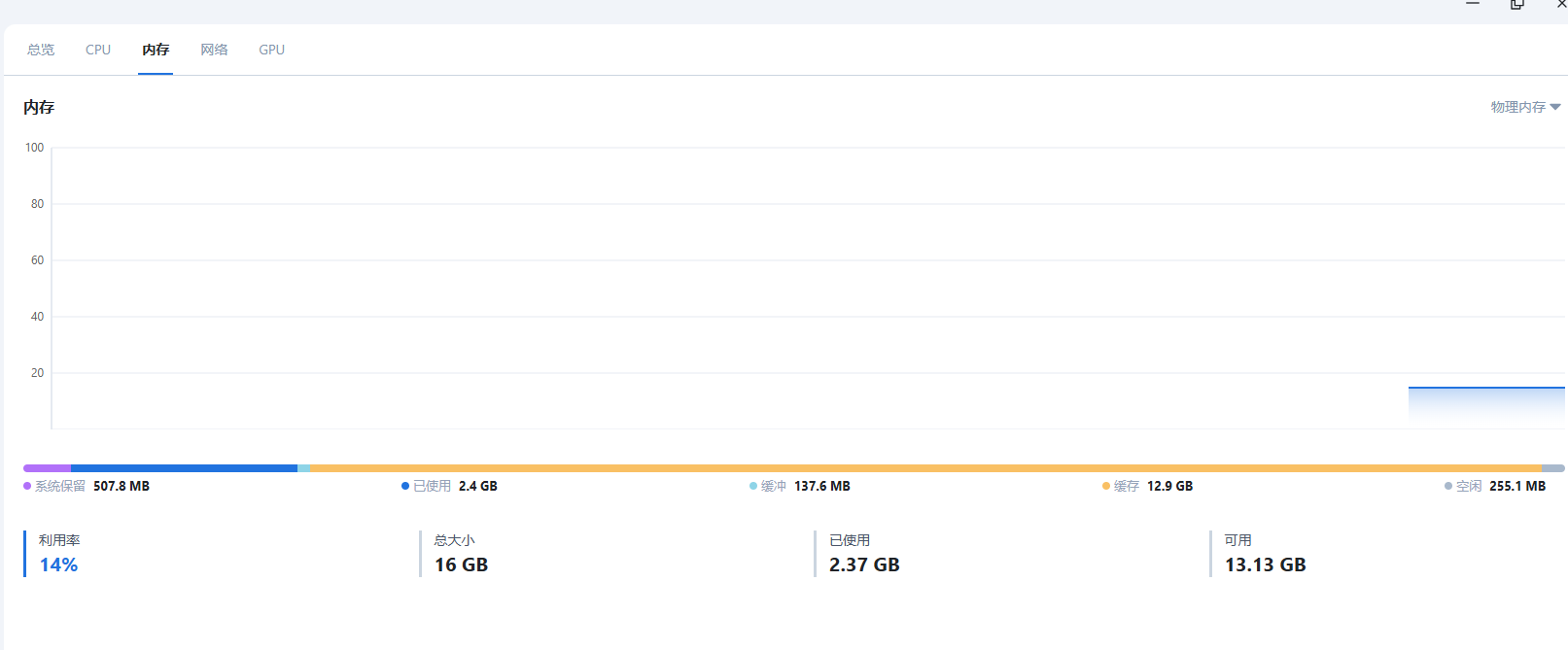
Task: Open the CPU tab
Action: (x=98, y=50)
